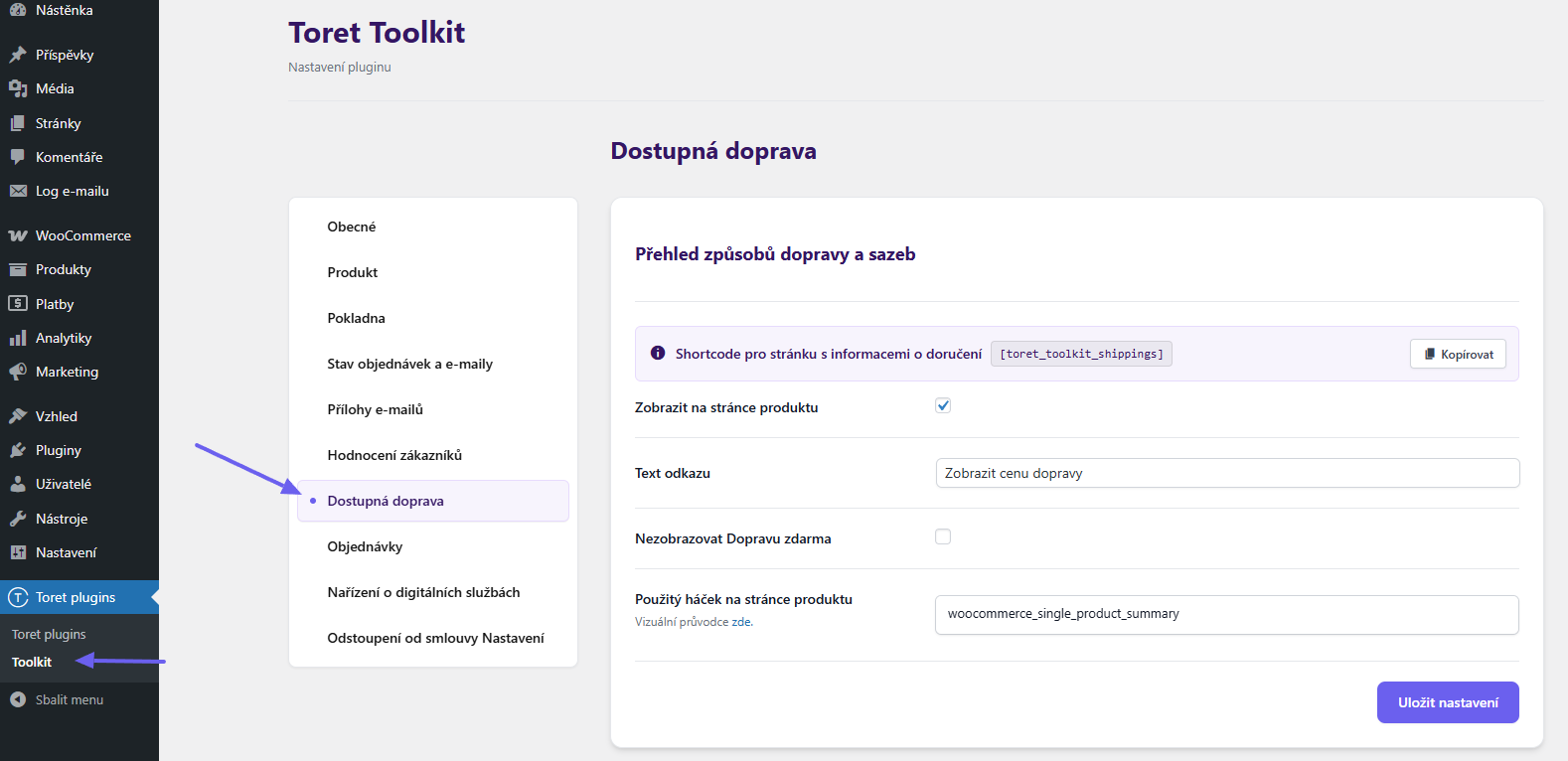Image resolution: width=1568 pixels, height=761 pixels.
Task: Open the Analytiky menu label
Action: pyautogui.click(x=64, y=338)
